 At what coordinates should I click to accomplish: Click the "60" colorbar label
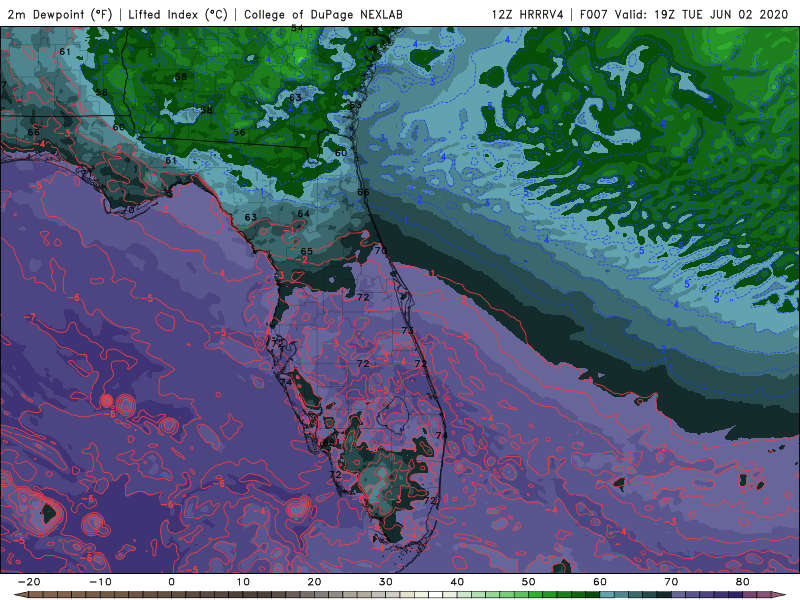tap(600, 582)
